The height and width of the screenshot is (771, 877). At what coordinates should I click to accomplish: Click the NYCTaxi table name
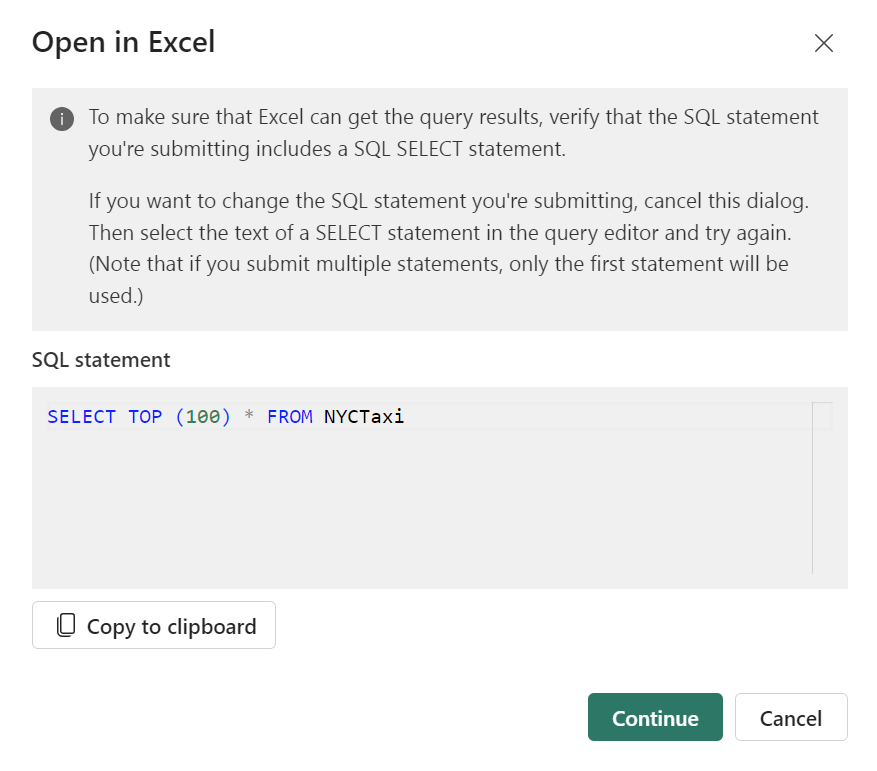[x=364, y=417]
